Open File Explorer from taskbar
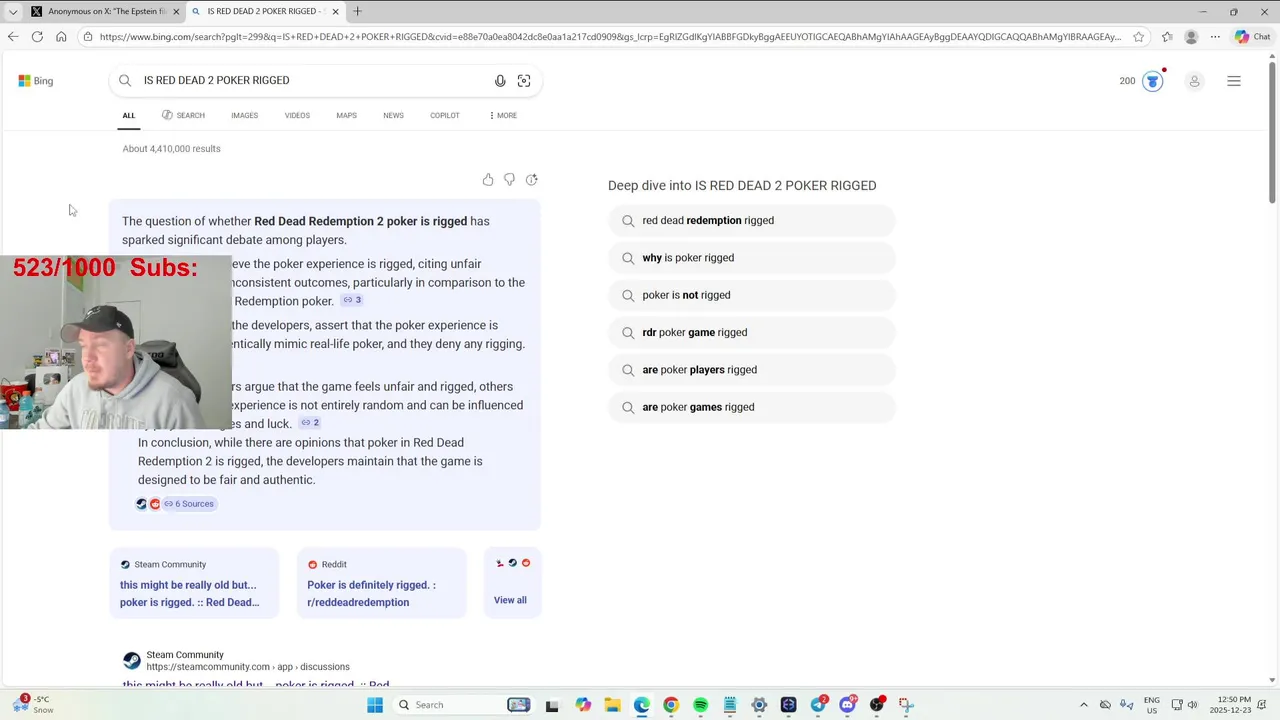1280x720 pixels. [x=612, y=705]
